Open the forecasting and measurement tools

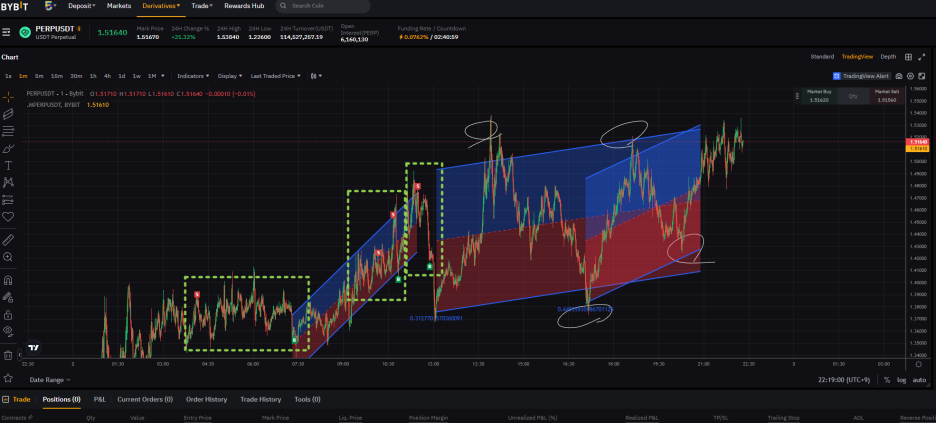[x=8, y=200]
